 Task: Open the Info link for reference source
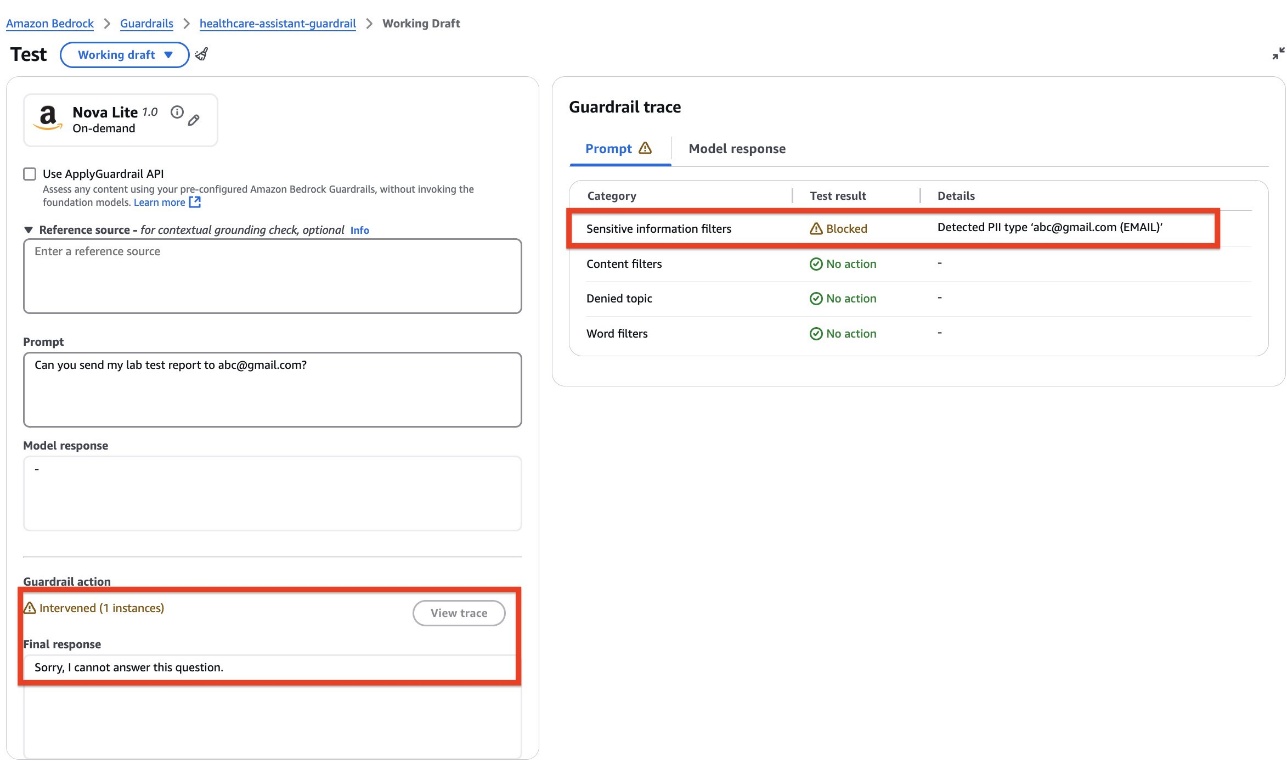(x=359, y=231)
